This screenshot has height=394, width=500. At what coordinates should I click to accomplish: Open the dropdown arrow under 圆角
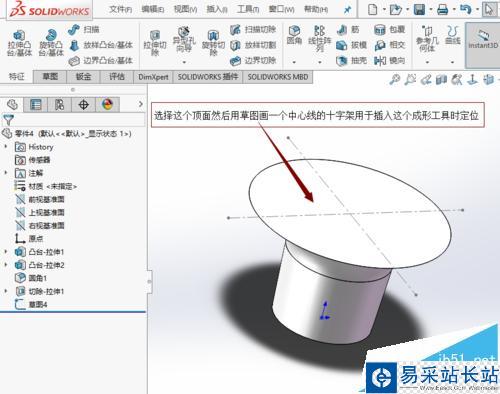pyautogui.click(x=294, y=62)
